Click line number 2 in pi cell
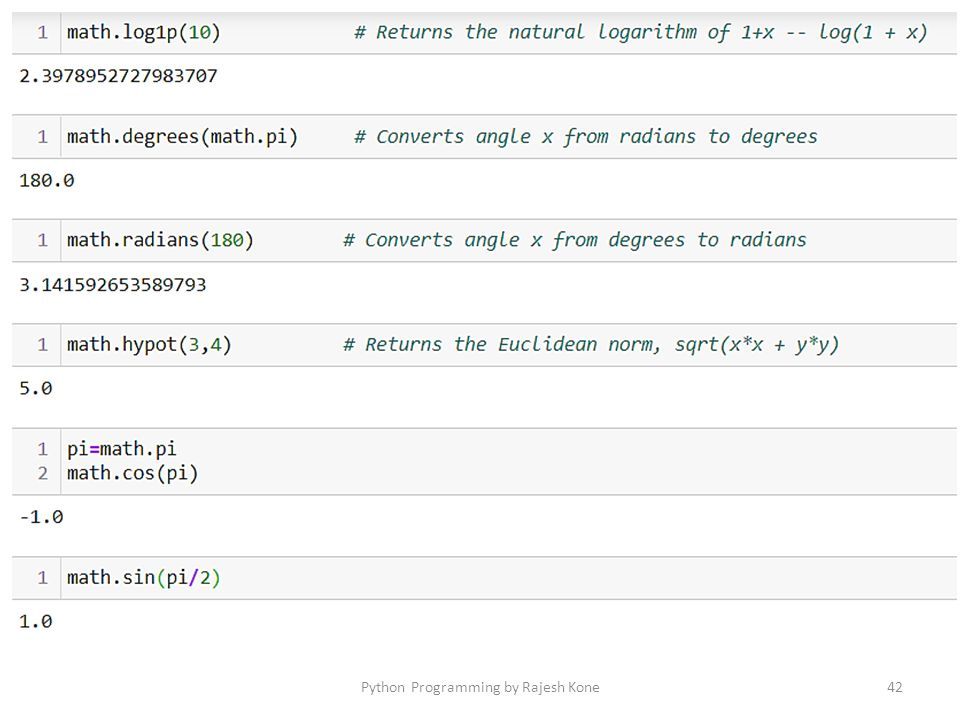 42,473
